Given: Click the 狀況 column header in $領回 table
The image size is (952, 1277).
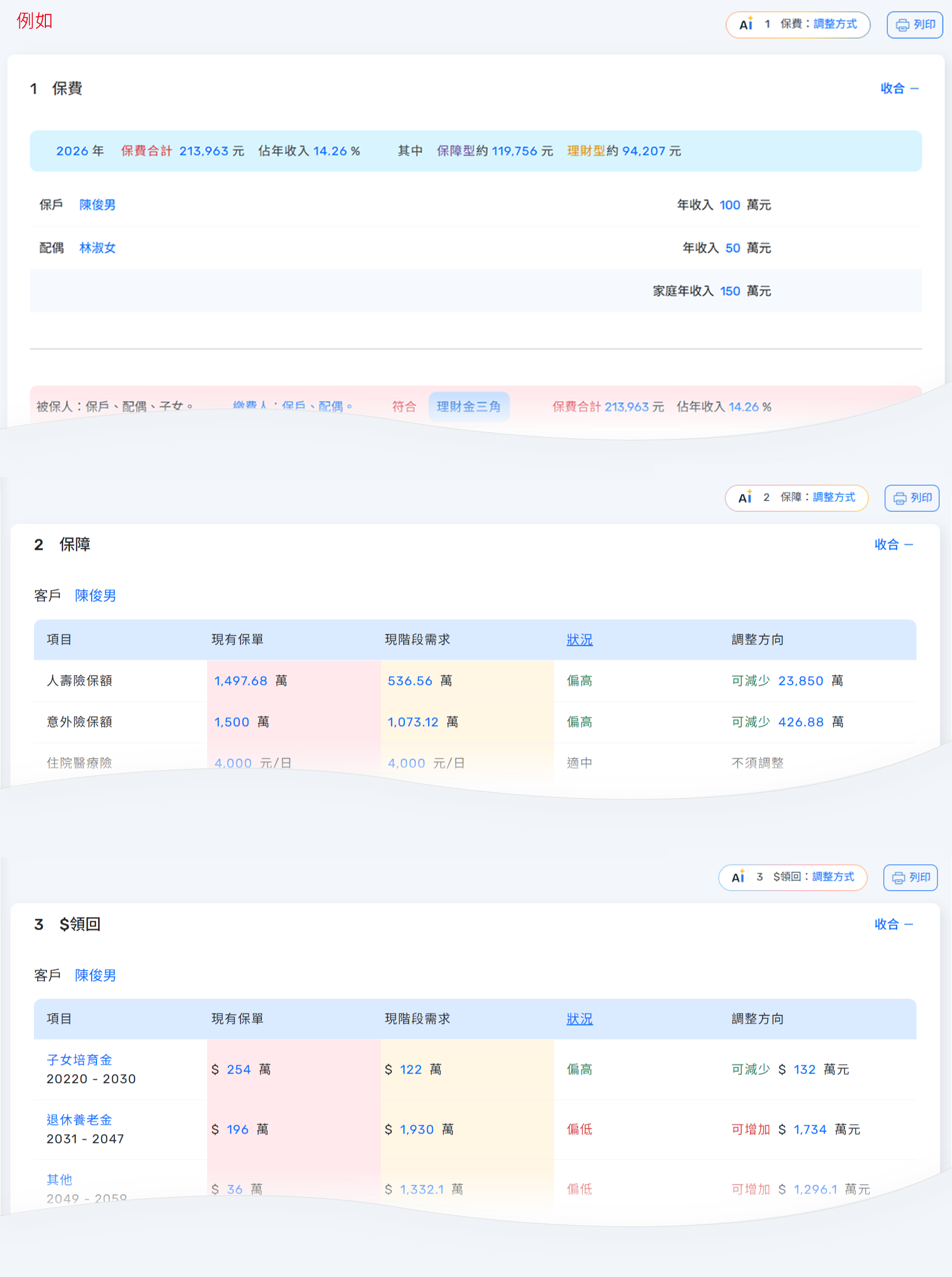Looking at the screenshot, I should coord(579,1019).
